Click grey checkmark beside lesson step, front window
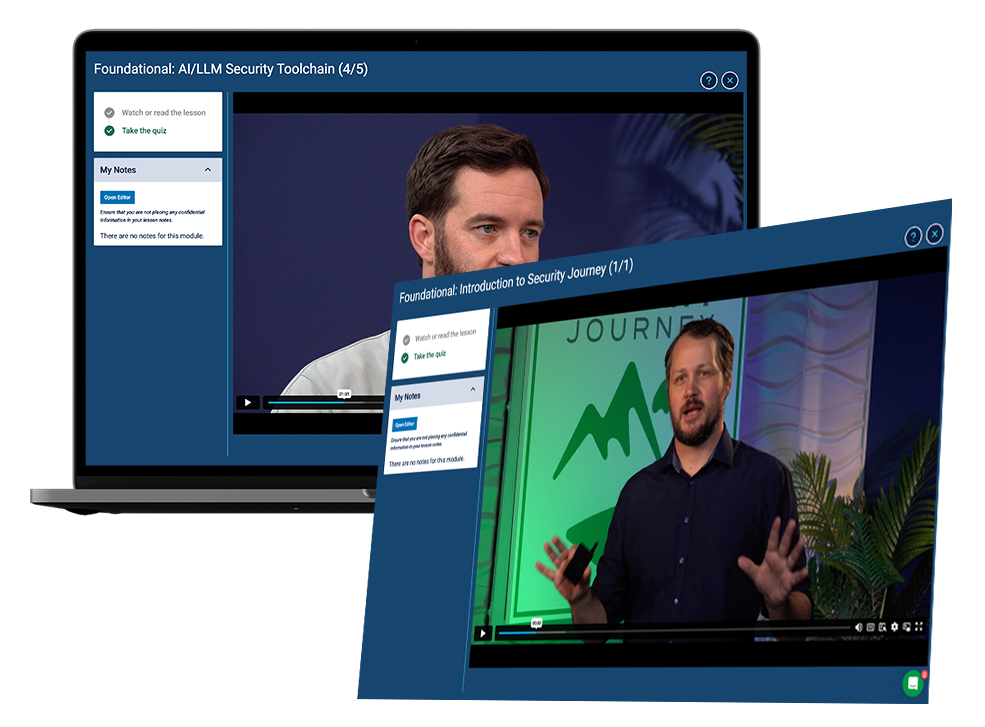Screen dimensions: 985x727 tap(406, 339)
